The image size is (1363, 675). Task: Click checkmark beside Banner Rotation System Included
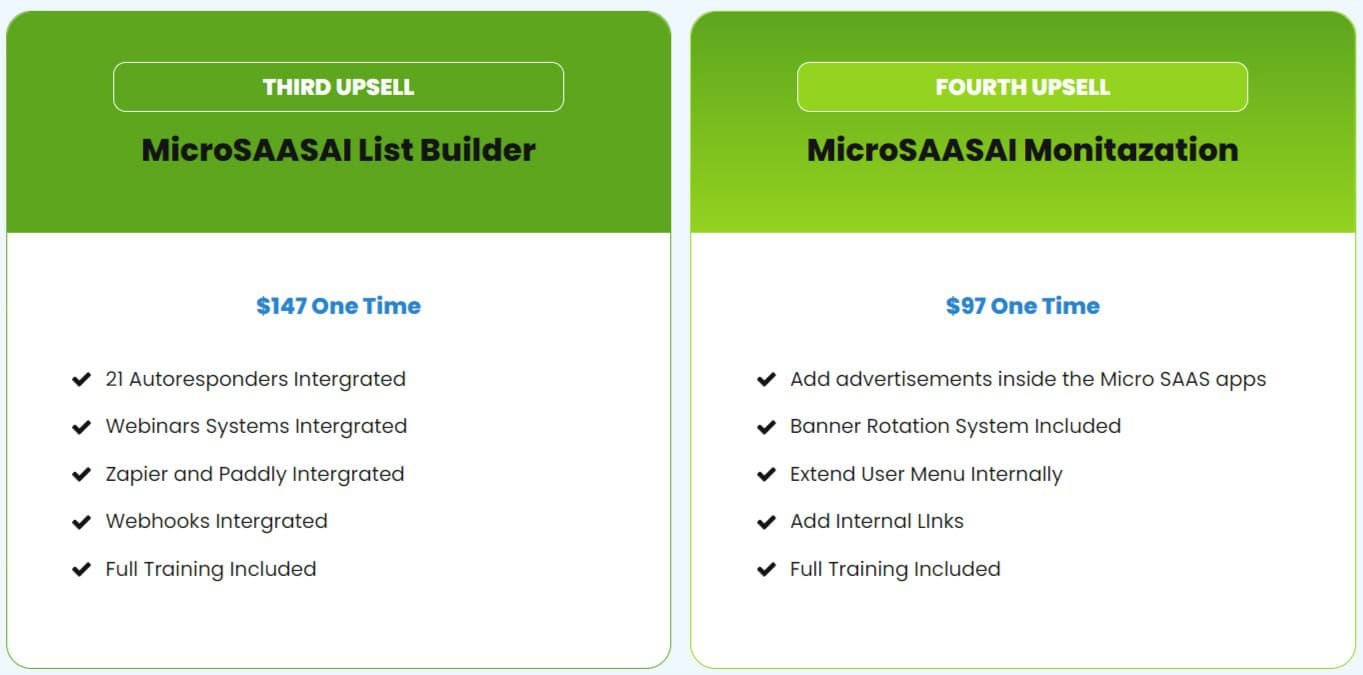point(766,427)
